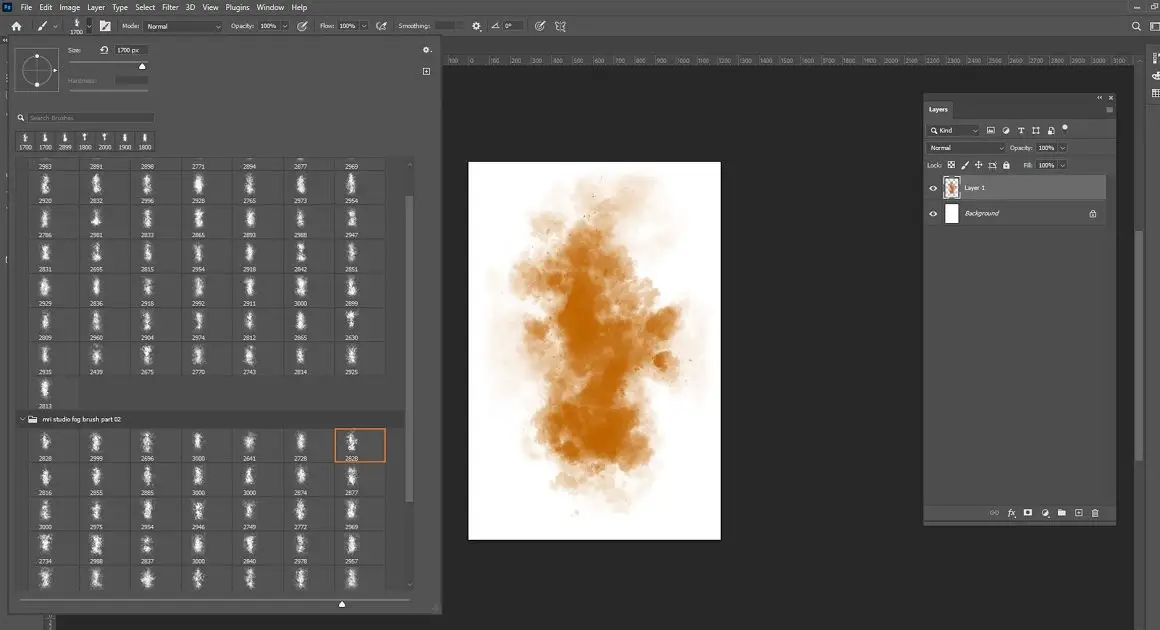1160x630 pixels.
Task: Open layer filter Kind dropdown
Action: 954,130
